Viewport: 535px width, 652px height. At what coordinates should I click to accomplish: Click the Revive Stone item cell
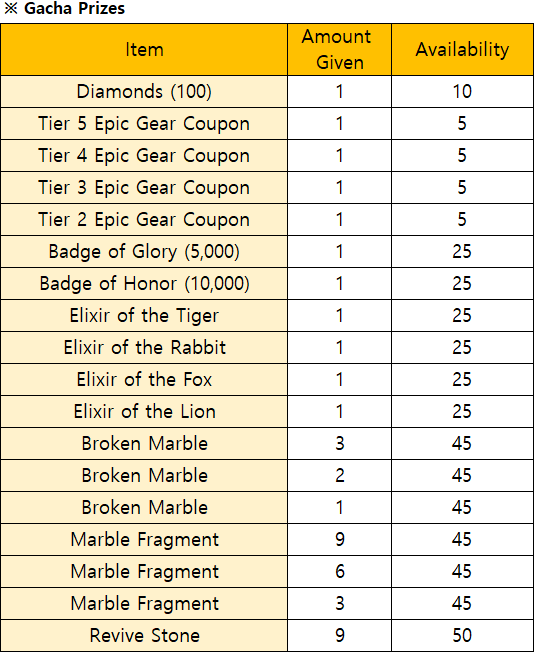tap(144, 635)
